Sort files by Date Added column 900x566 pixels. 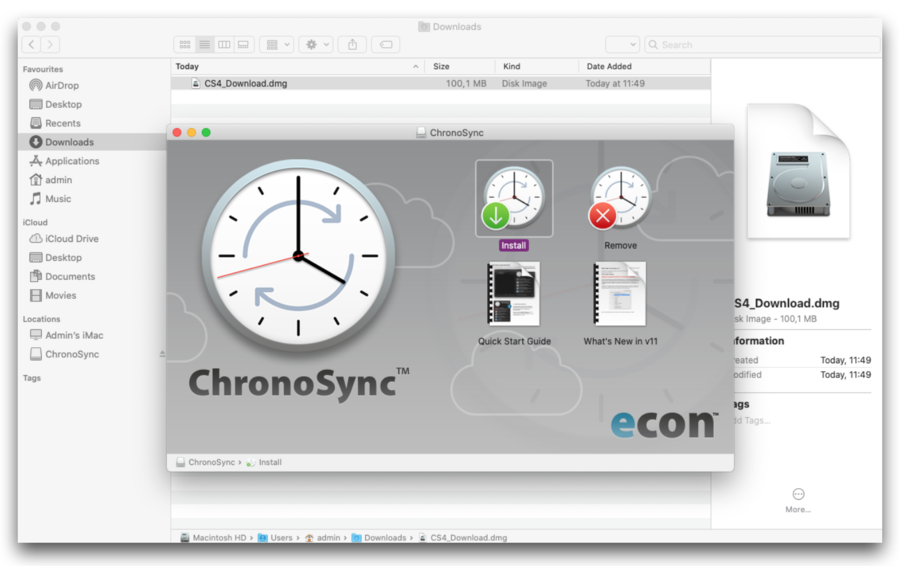click(x=645, y=67)
